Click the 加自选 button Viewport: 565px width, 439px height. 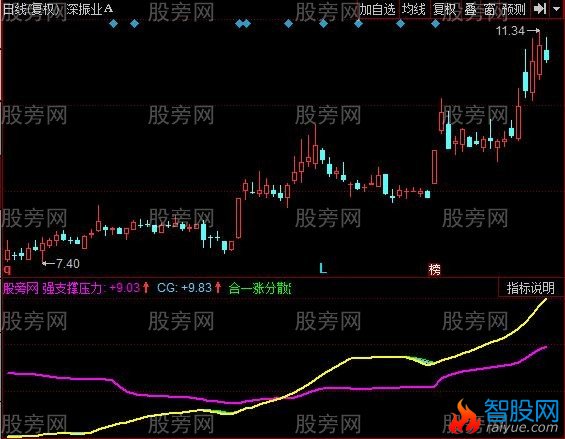point(377,9)
